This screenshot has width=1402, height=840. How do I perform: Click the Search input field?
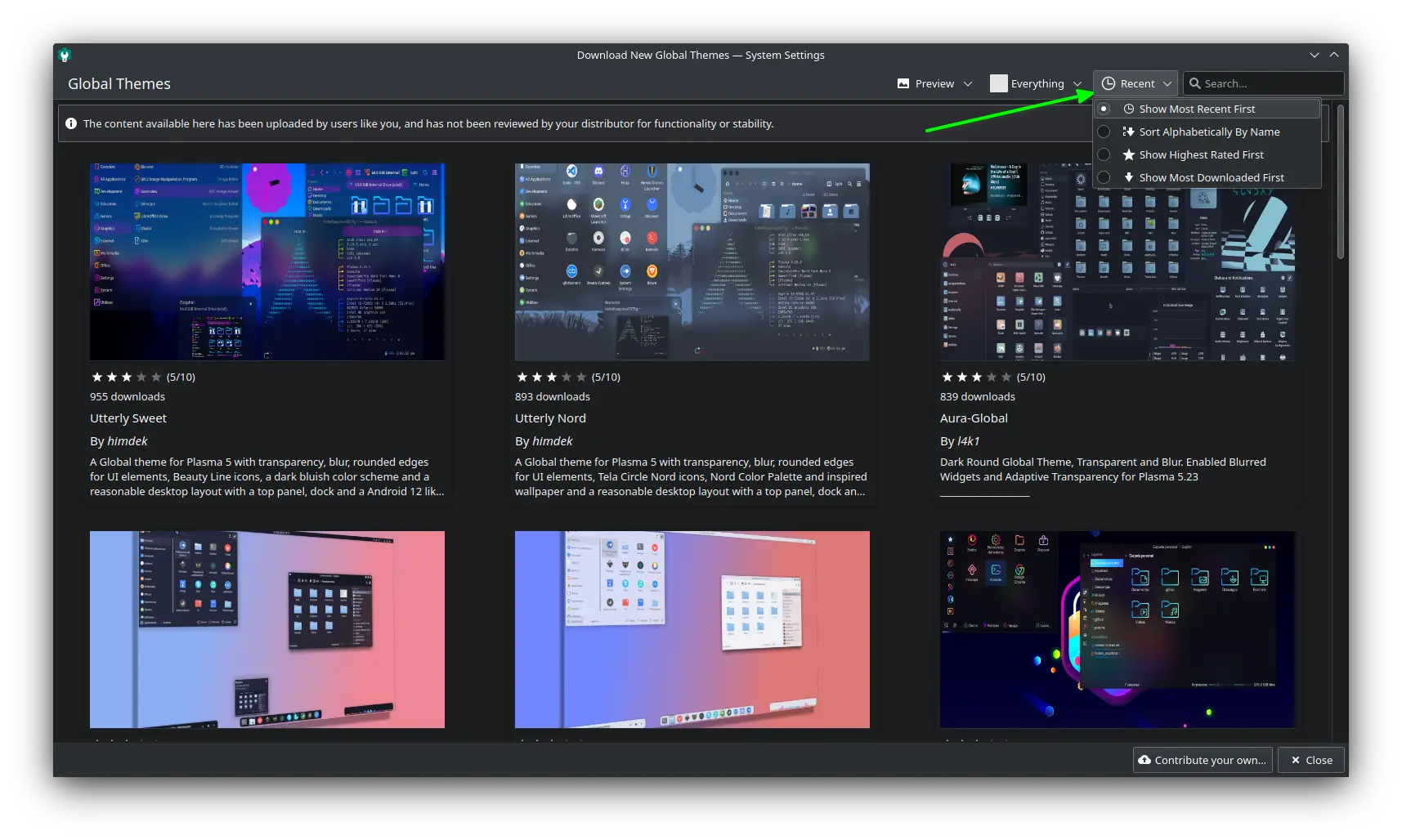click(x=1264, y=83)
